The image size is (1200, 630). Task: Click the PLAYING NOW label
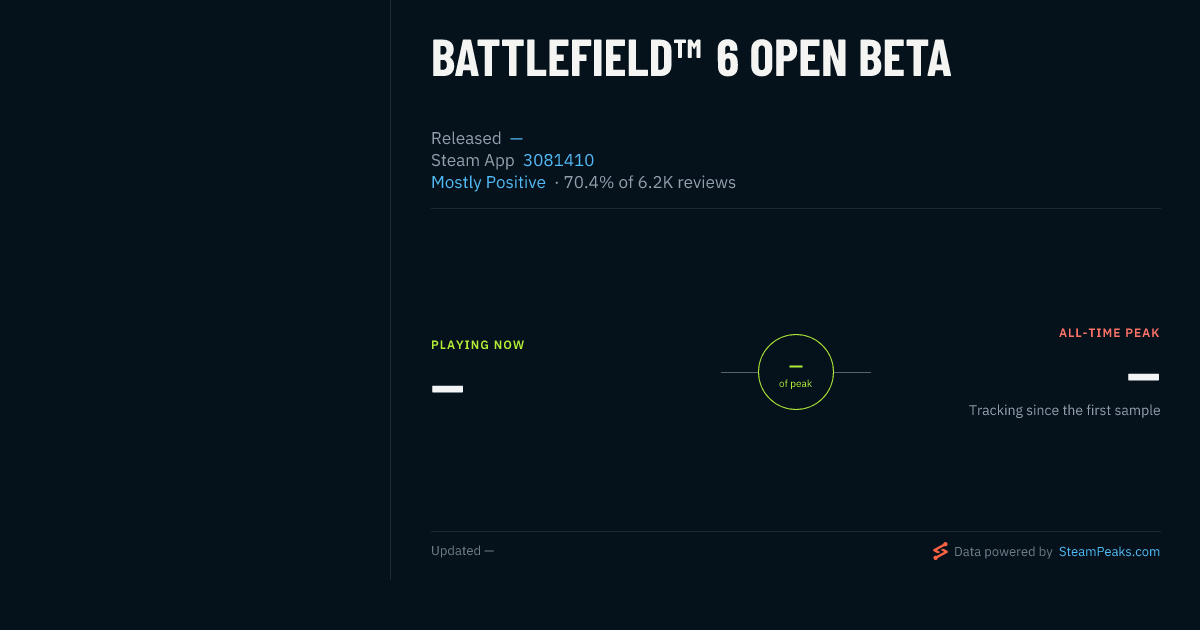[x=478, y=345]
